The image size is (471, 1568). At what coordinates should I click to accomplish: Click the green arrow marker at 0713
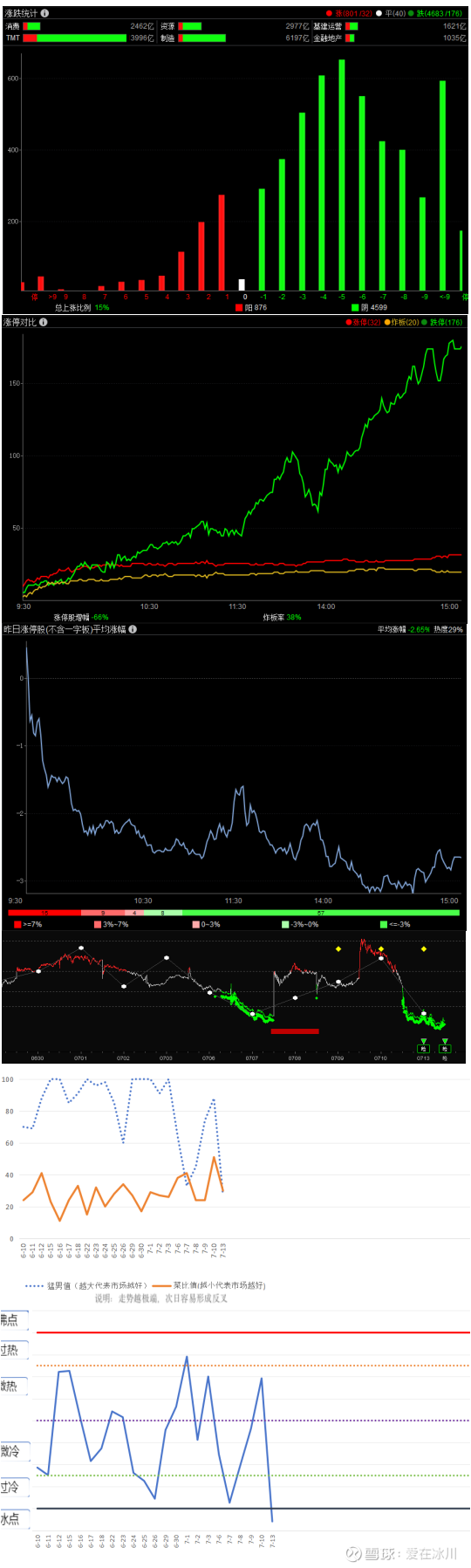pos(424,1042)
